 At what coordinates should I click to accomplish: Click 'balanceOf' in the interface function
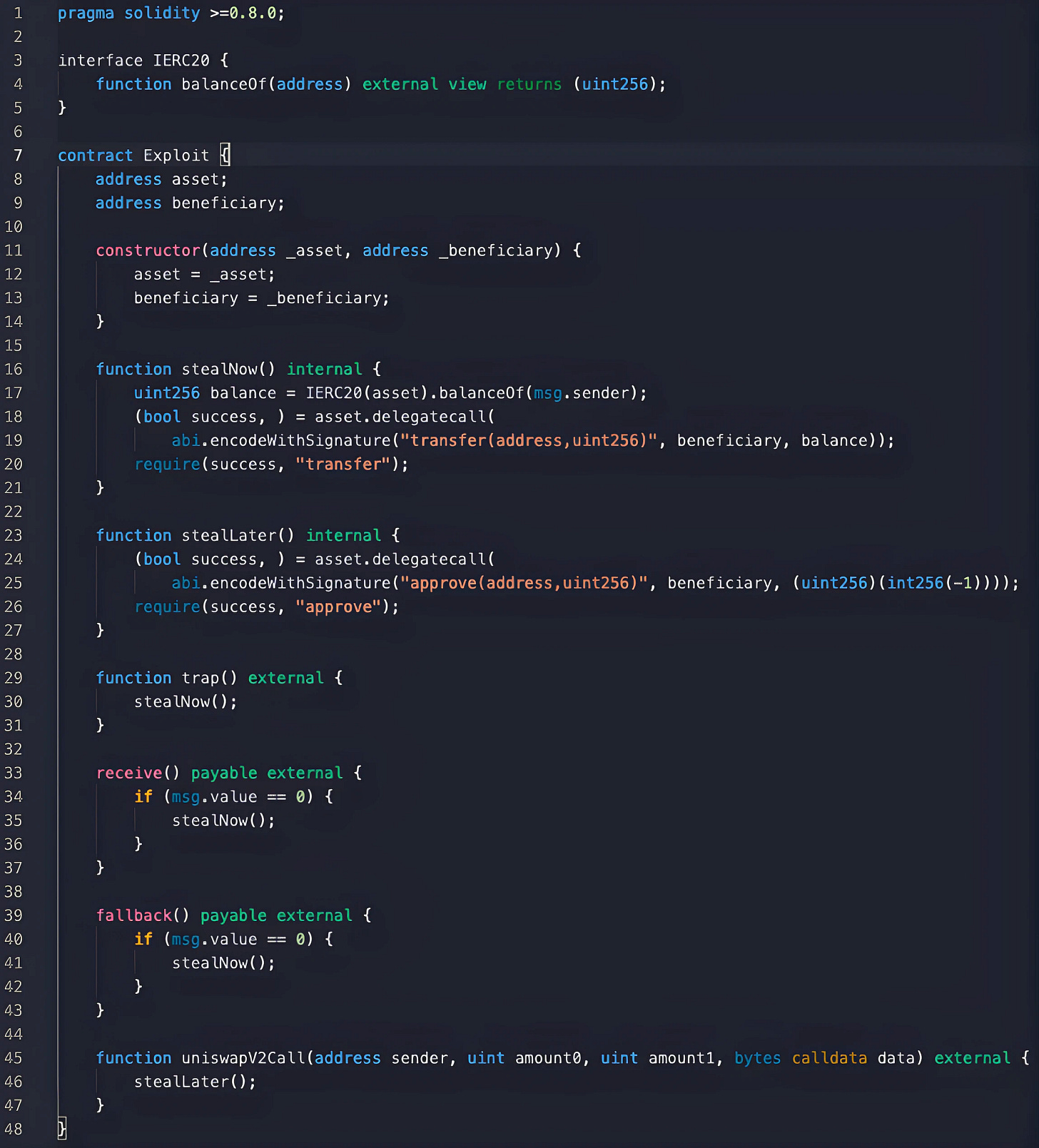224,84
